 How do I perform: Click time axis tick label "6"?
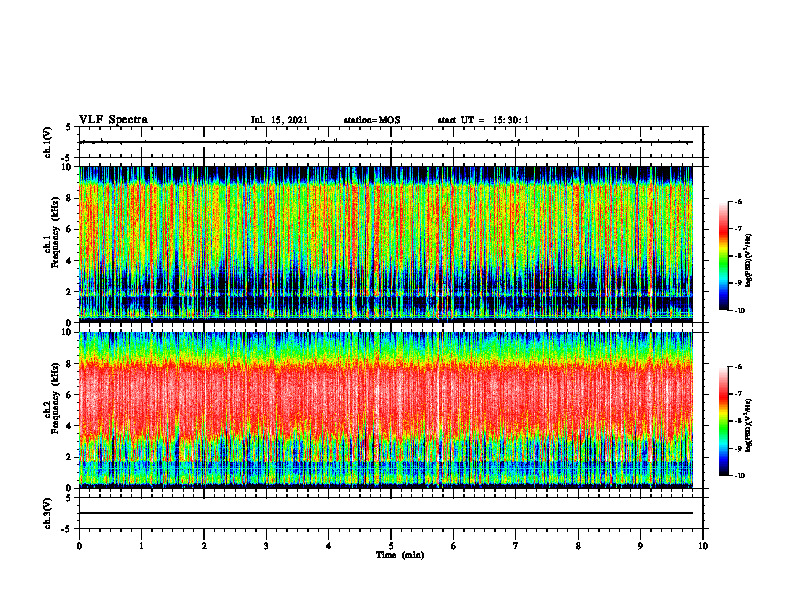click(x=454, y=546)
